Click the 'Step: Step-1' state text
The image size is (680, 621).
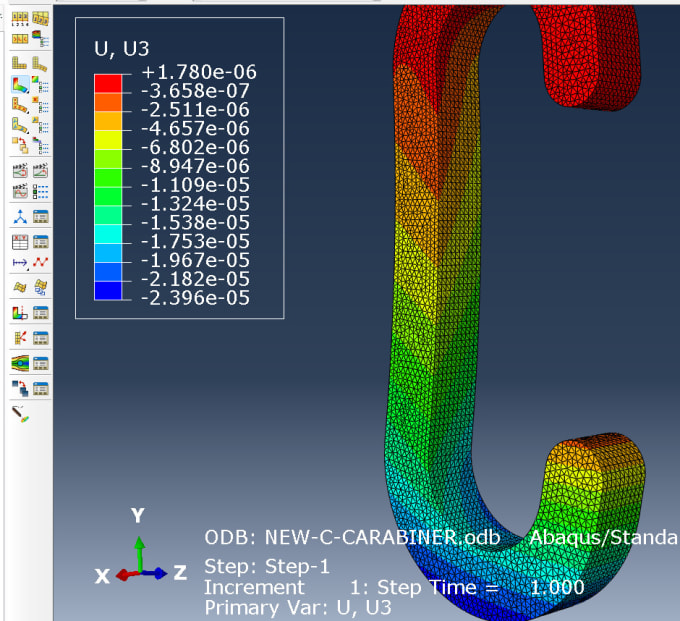pos(267,566)
